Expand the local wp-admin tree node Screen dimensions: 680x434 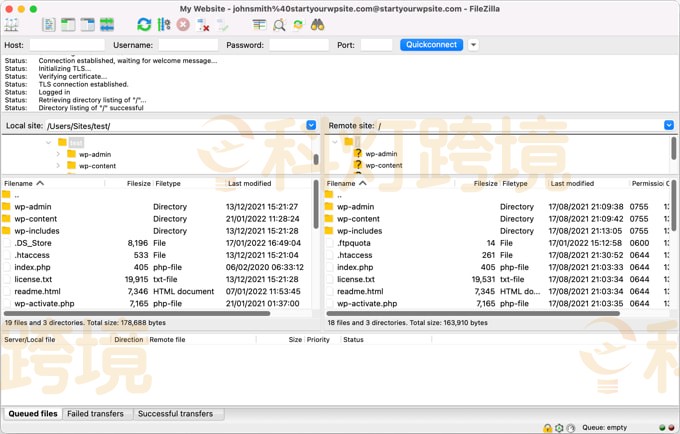58,154
